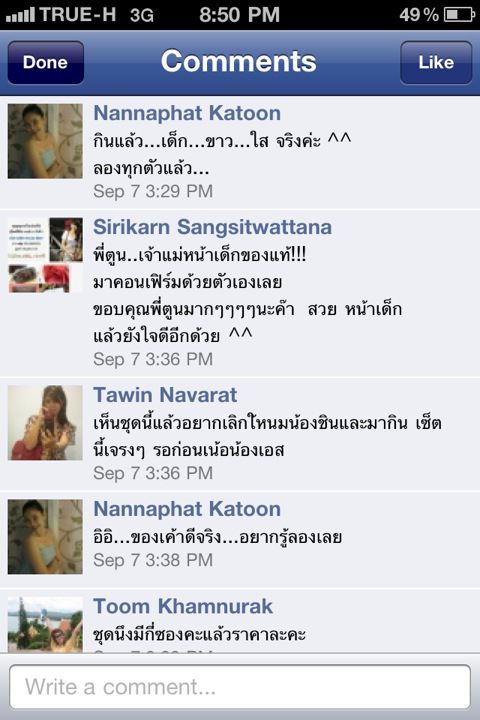Open Sirikarn Sangsitwattana's profile picture
Image resolution: width=480 pixels, height=720 pixels.
coord(45,255)
